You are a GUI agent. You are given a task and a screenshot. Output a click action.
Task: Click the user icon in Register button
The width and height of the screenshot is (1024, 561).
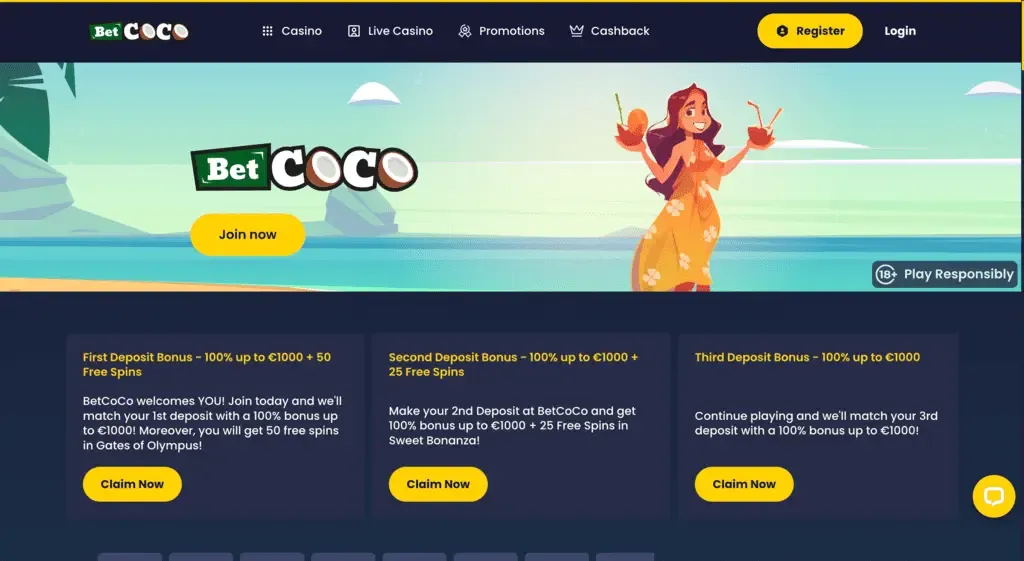pos(782,31)
